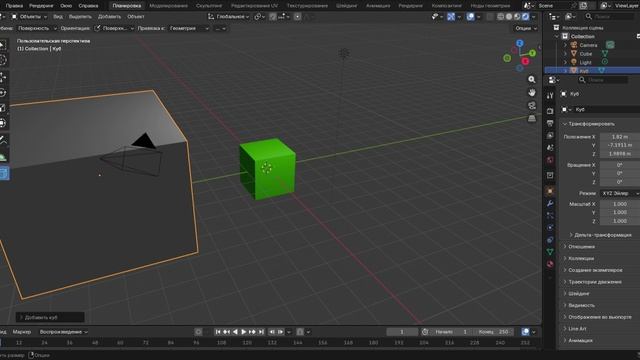Click the Масштаб X value field
Image resolution: width=640 pixels, height=360 pixels.
pos(620,204)
